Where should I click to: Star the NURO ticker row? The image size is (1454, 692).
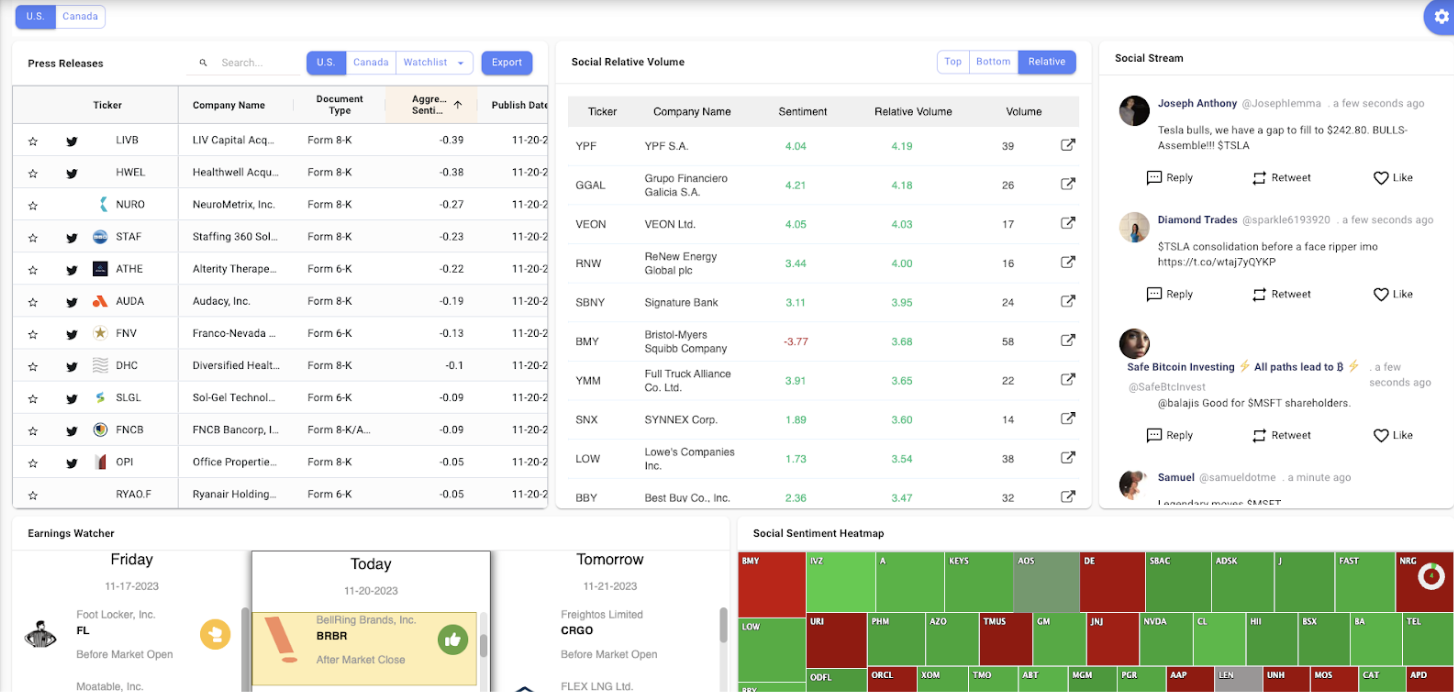coord(33,205)
